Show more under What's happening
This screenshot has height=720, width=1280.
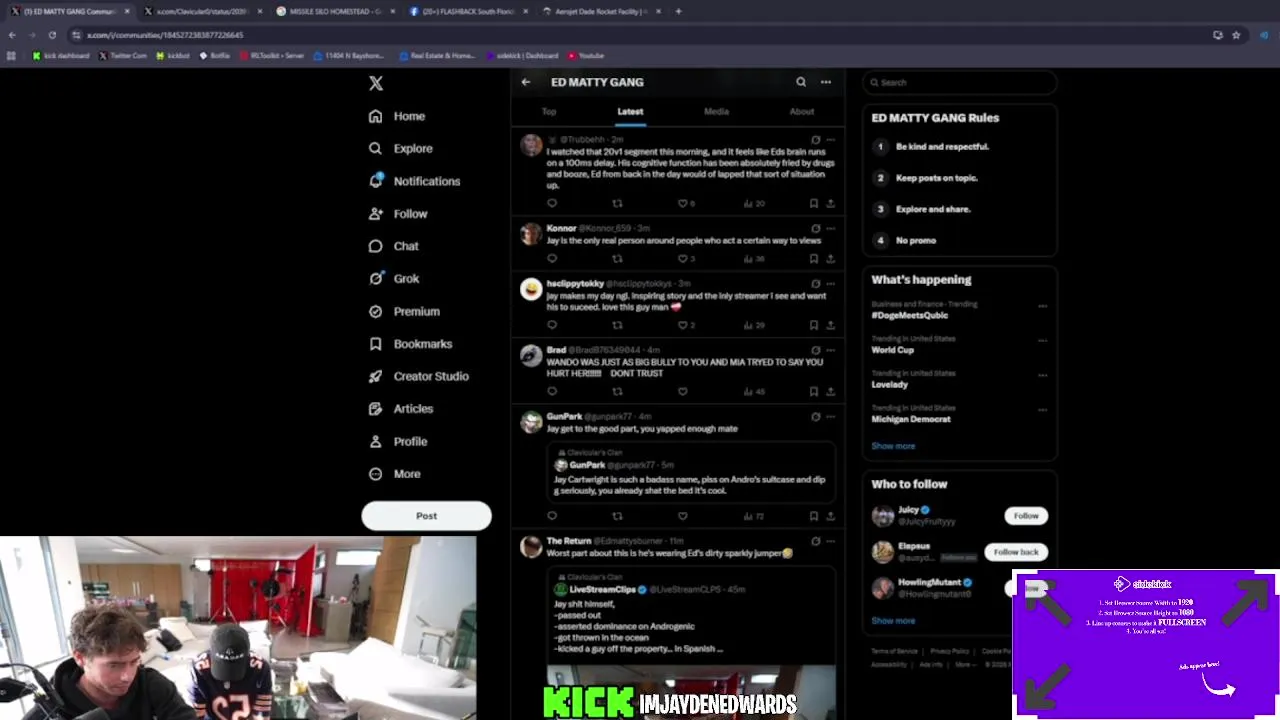coord(893,446)
